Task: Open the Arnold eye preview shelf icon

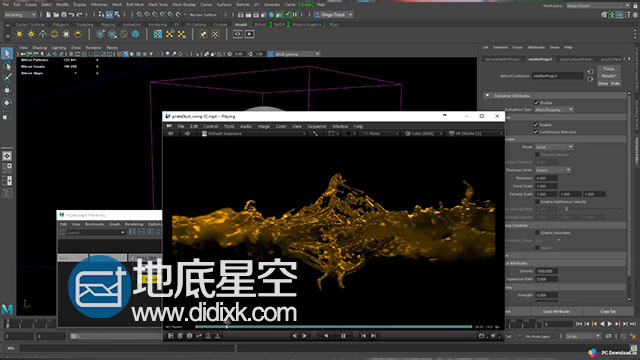Action: pos(238,34)
